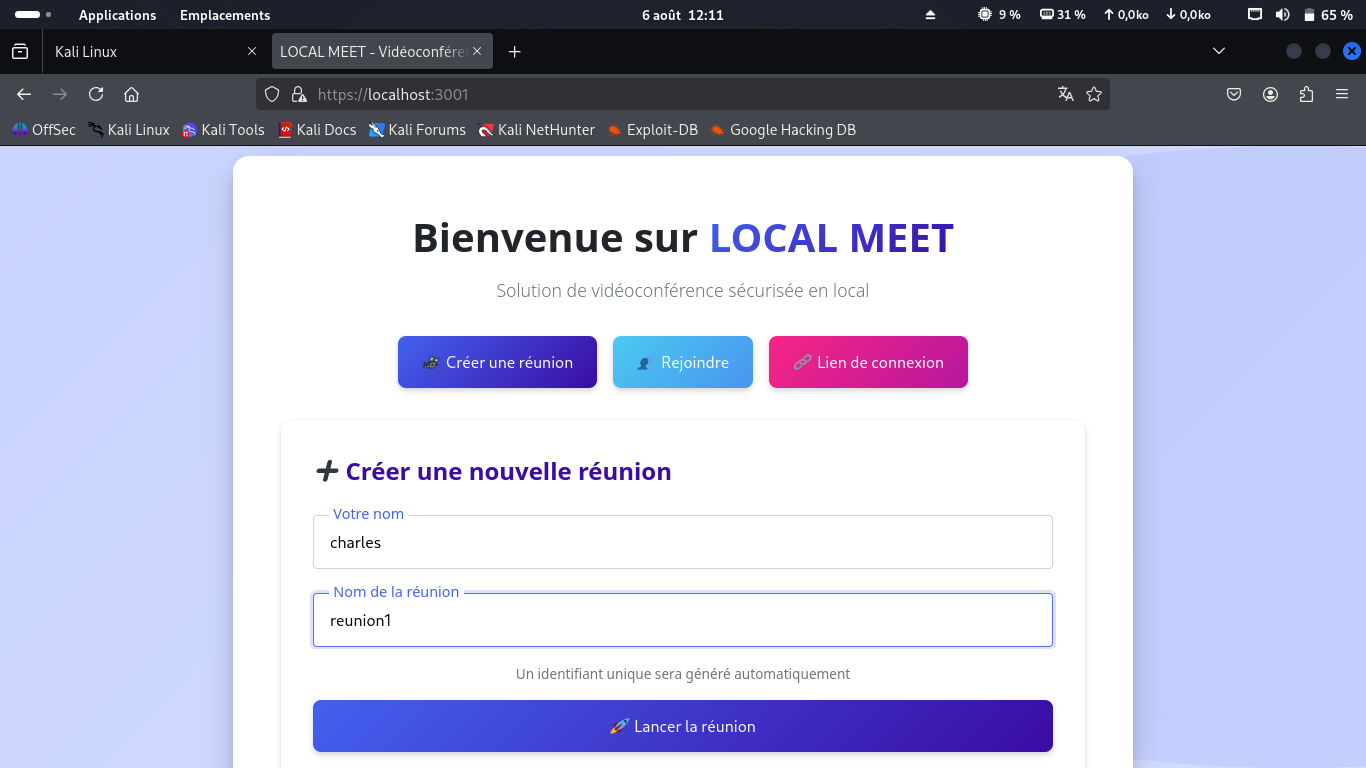Screen dimensions: 1366x768
Task: Open the Applications menu
Action: (117, 15)
